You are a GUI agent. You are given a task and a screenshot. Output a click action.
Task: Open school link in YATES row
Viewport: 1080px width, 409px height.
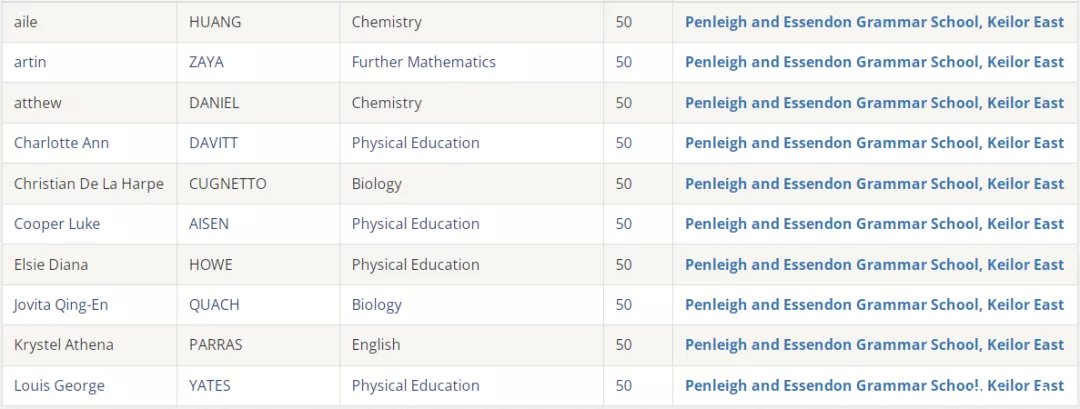pos(874,385)
